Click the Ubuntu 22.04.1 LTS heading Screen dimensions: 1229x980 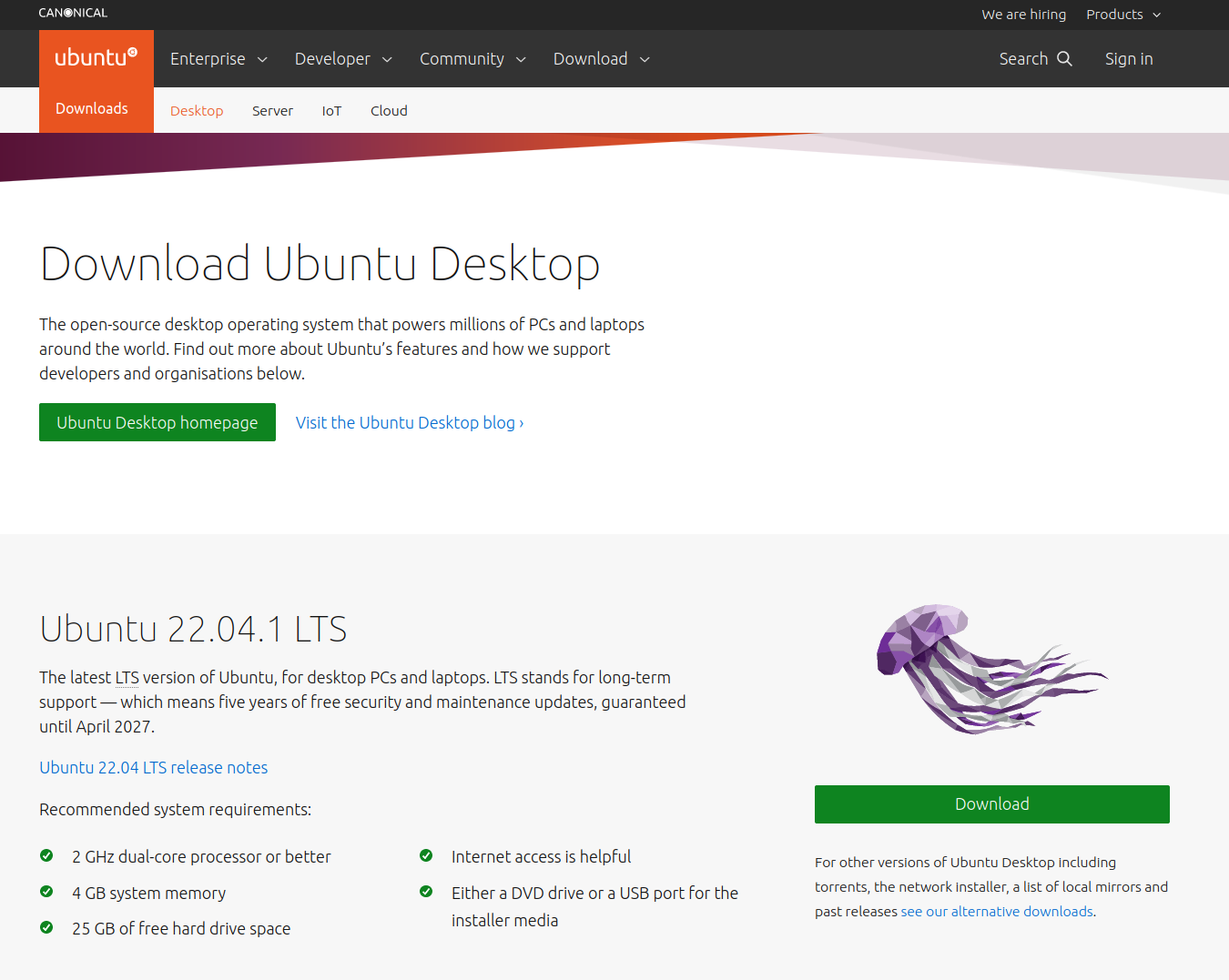pos(193,630)
